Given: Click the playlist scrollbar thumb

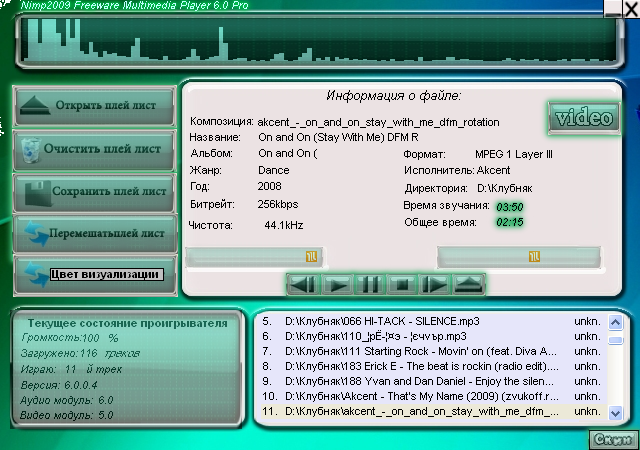Looking at the screenshot, I should [616, 340].
